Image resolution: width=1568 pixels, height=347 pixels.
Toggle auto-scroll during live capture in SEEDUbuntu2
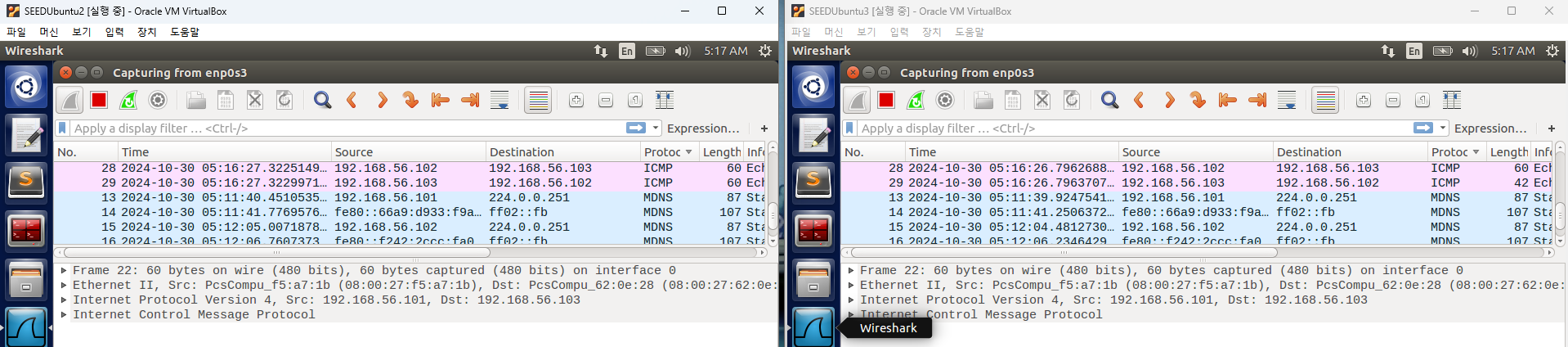coord(500,100)
